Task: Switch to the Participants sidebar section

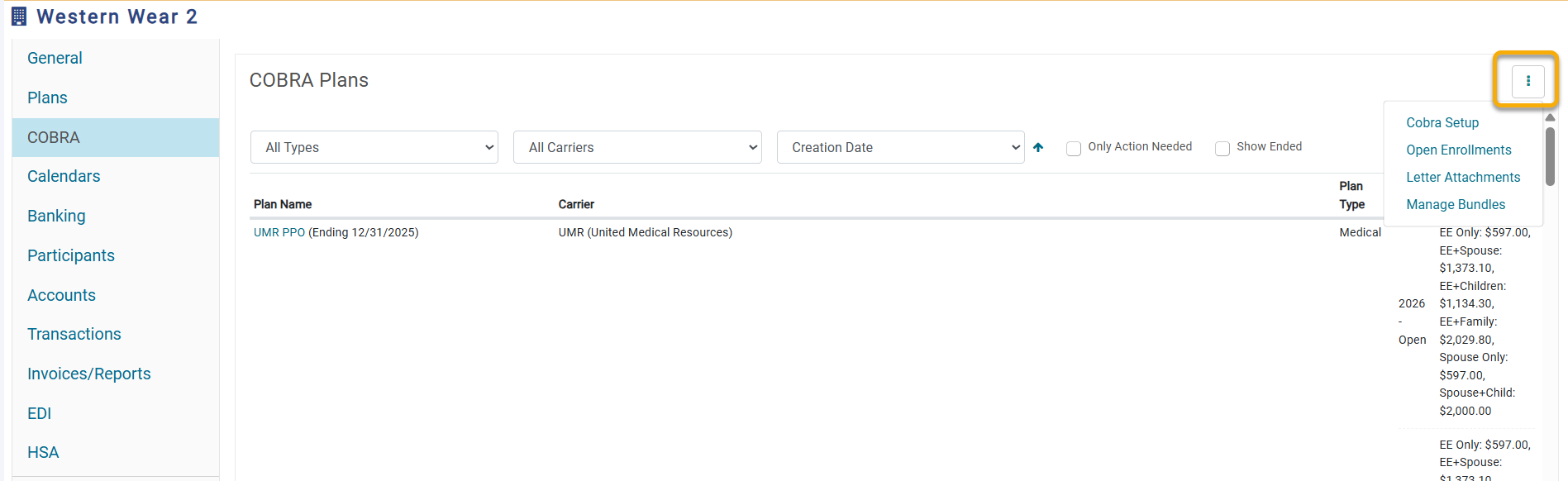Action: [x=71, y=255]
